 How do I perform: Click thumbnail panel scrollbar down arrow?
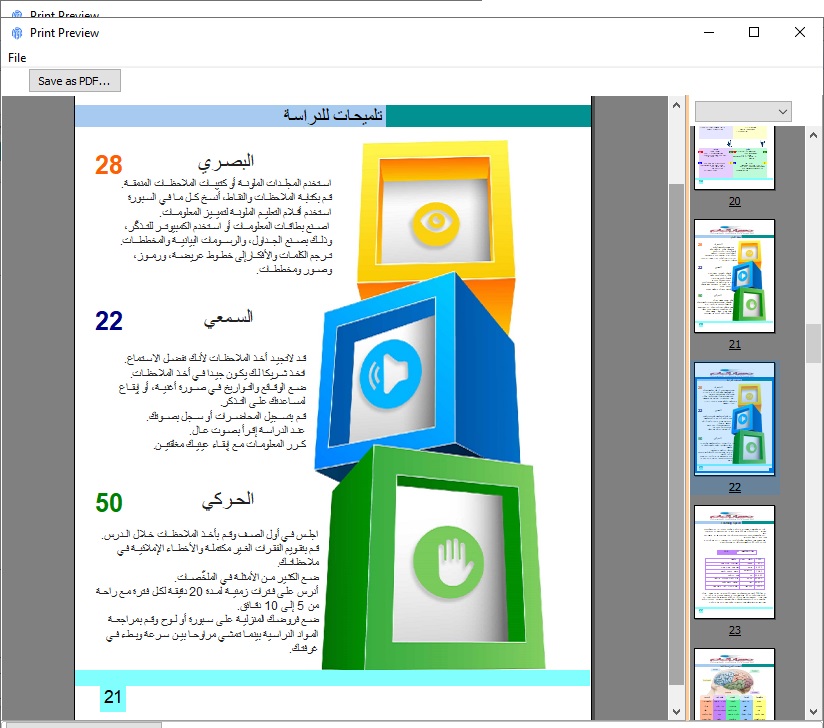(813, 712)
